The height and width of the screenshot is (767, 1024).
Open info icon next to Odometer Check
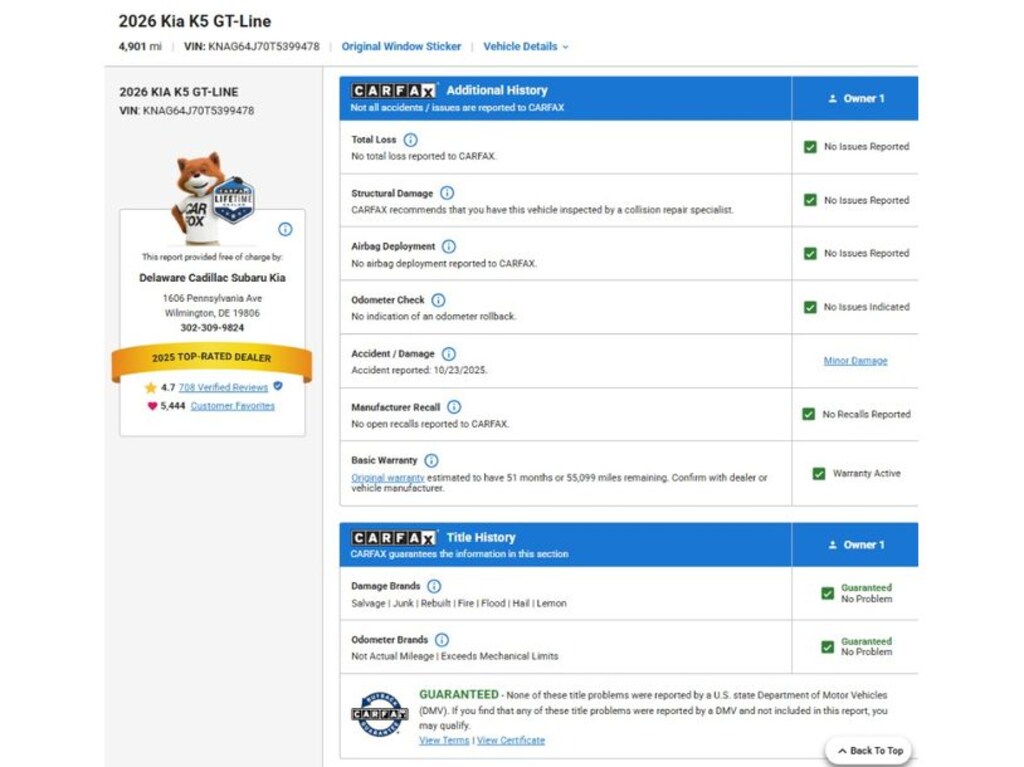438,300
